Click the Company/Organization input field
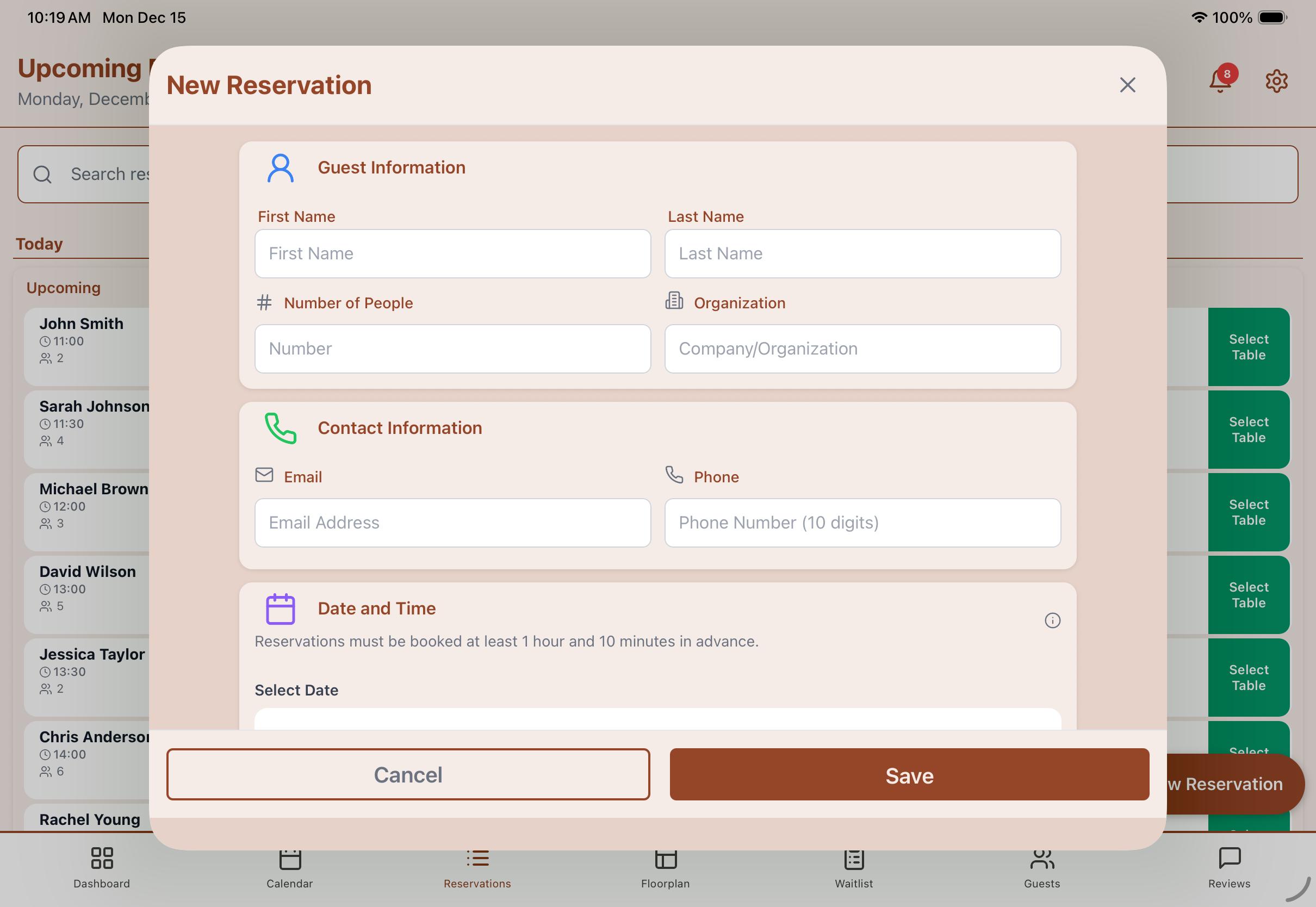Image resolution: width=1316 pixels, height=907 pixels. click(x=862, y=349)
